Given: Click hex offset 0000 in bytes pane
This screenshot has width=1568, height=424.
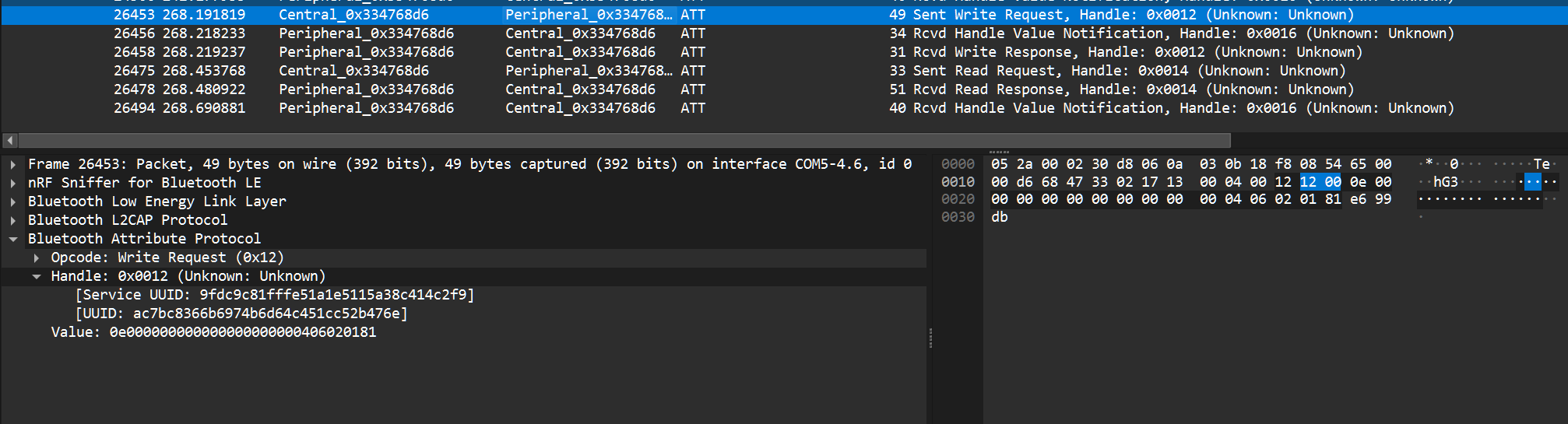Looking at the screenshot, I should (958, 164).
